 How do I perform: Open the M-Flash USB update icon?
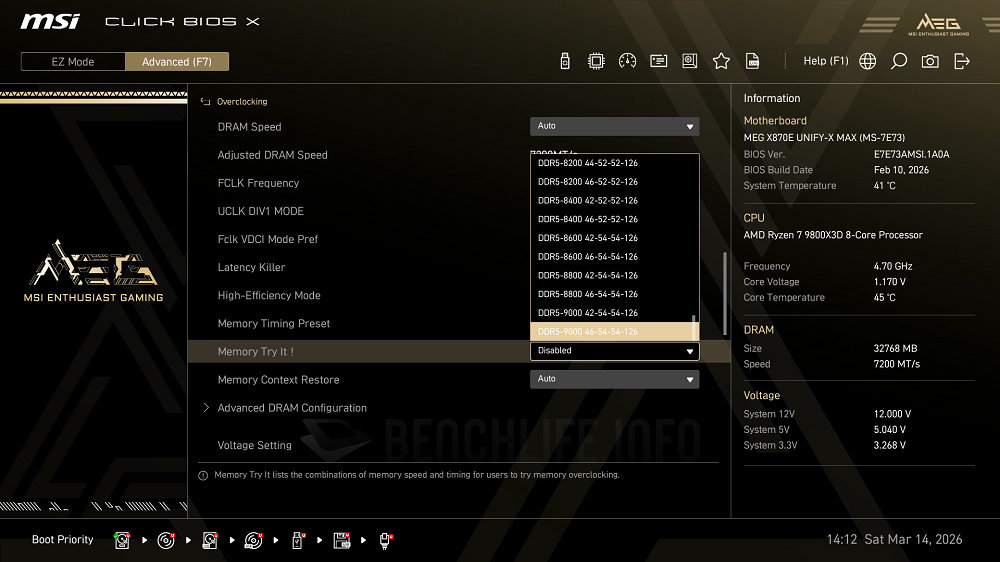(564, 61)
